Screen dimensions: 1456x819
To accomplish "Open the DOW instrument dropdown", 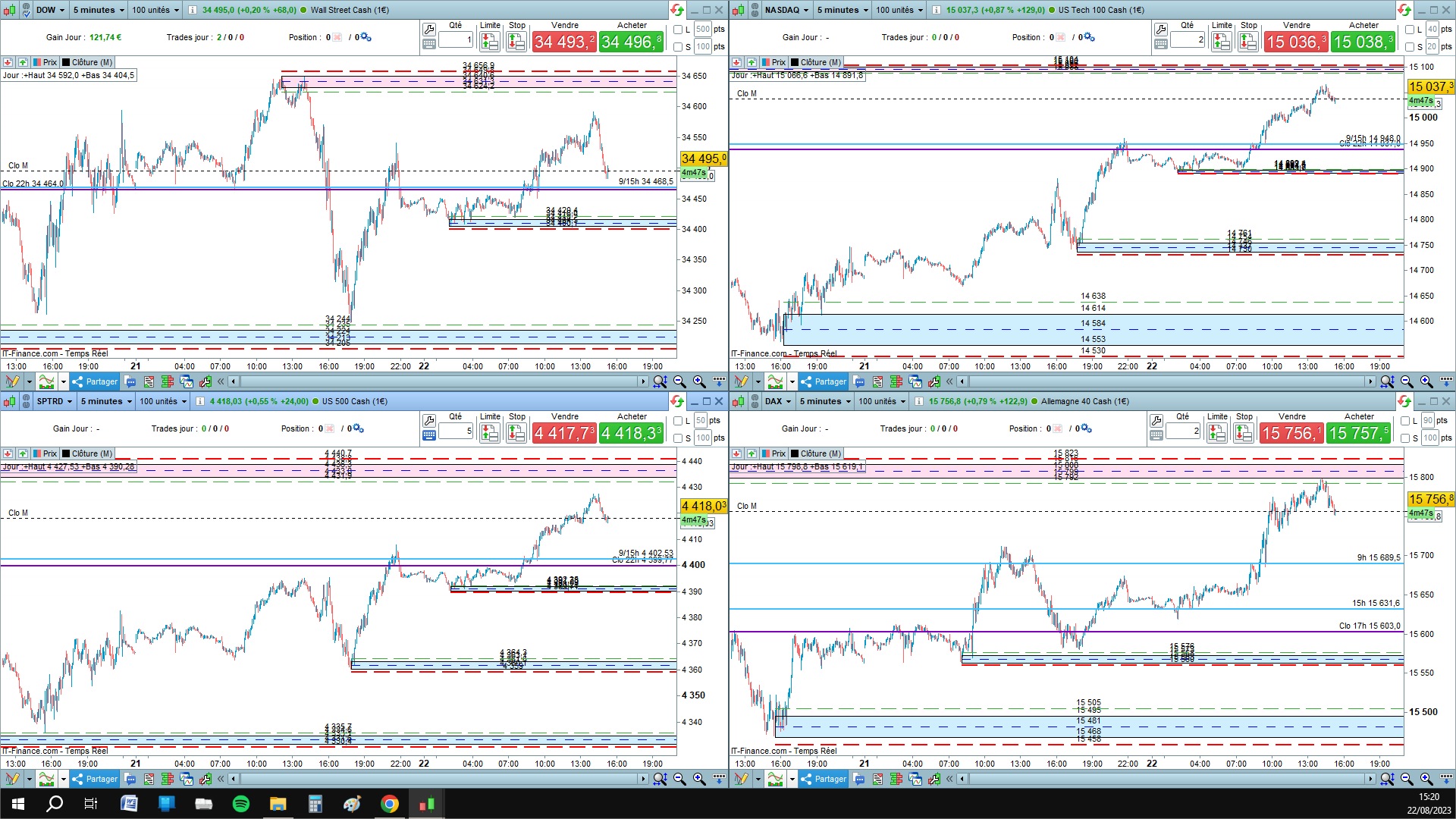I will (x=50, y=10).
